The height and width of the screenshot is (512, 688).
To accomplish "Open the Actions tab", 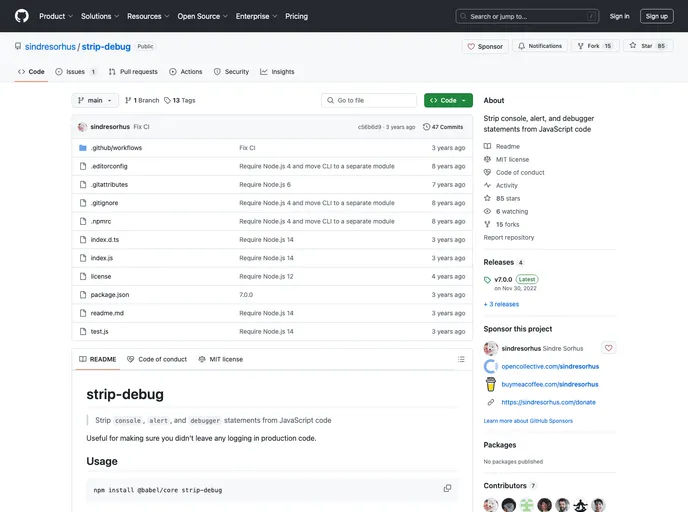I will (186, 72).
